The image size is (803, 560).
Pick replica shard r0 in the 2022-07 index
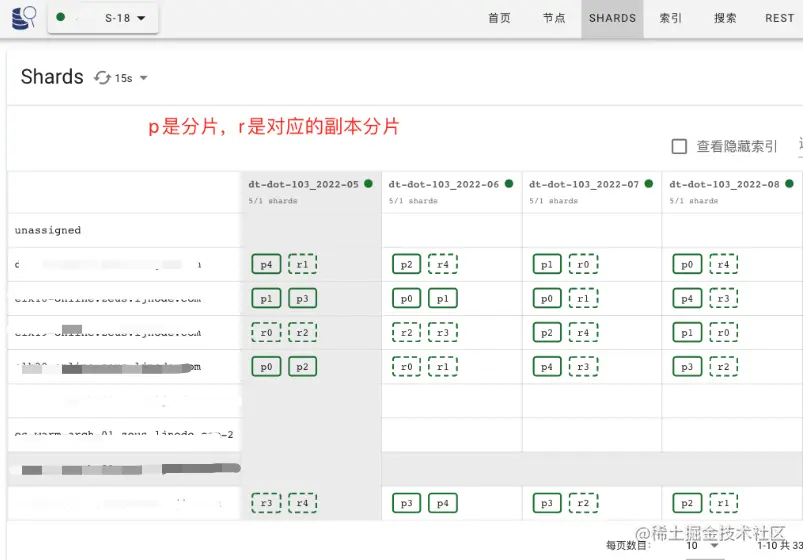(x=583, y=264)
